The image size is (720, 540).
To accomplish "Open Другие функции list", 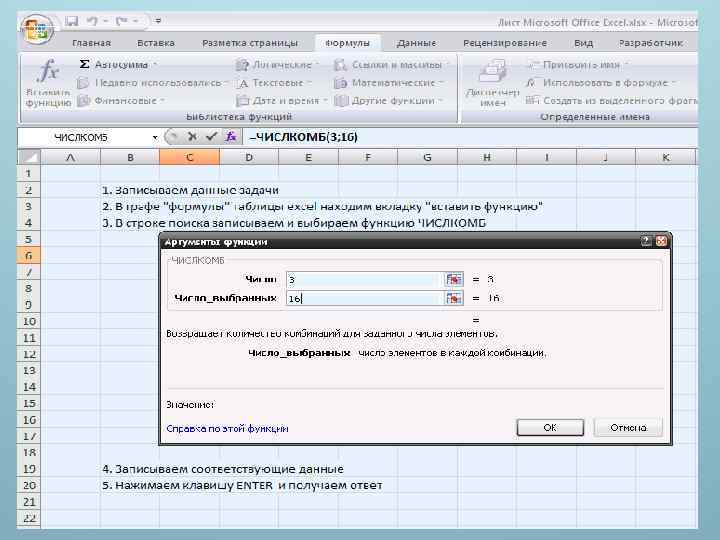I will point(388,101).
